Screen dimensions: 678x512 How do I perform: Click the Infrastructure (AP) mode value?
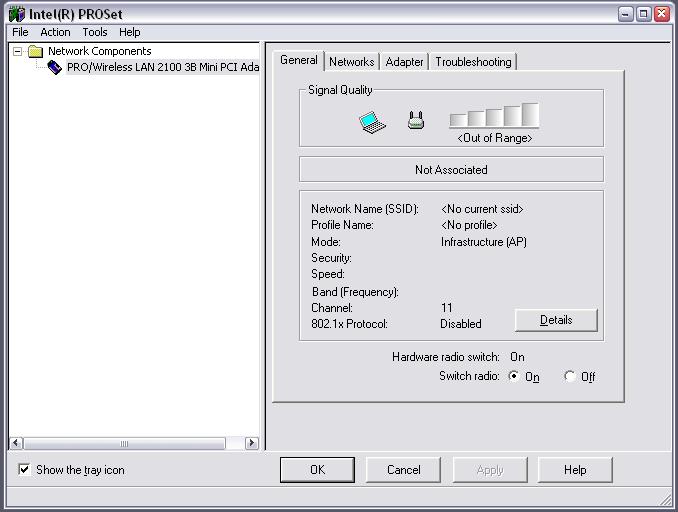484,242
